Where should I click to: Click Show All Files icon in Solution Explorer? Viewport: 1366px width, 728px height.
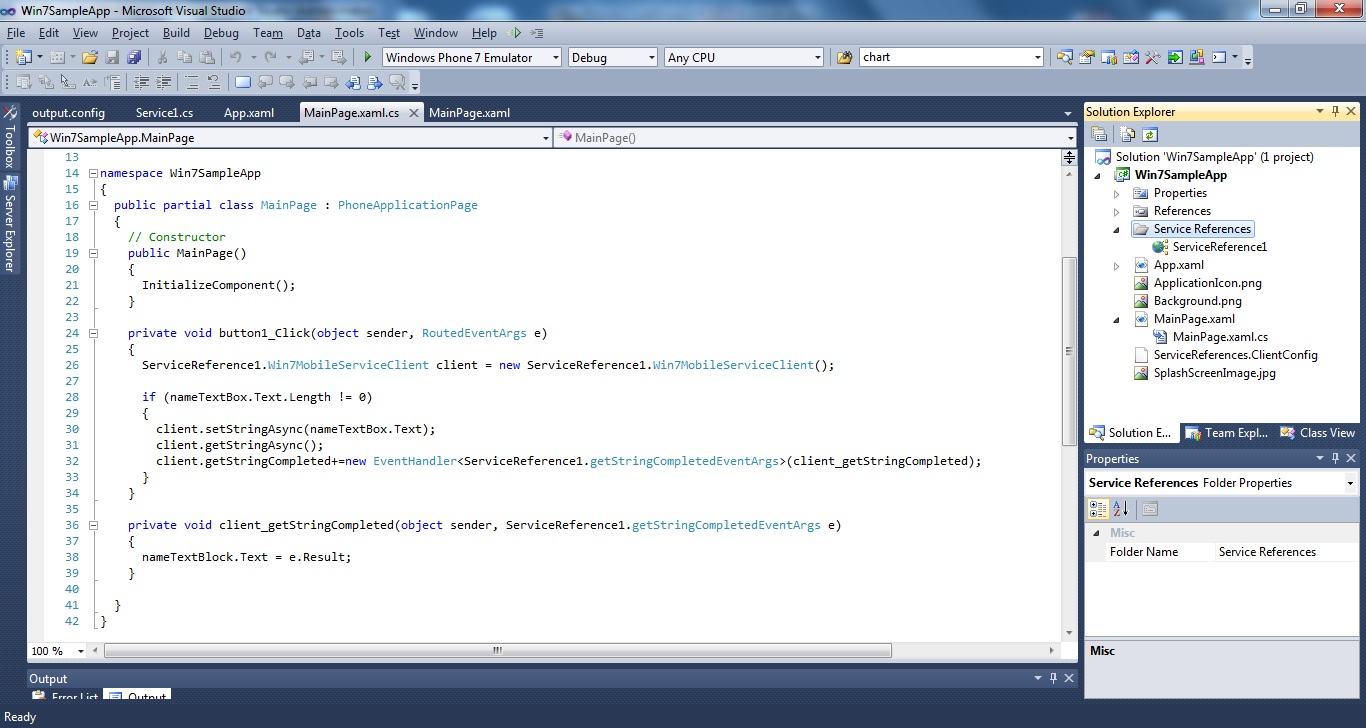coord(1129,134)
